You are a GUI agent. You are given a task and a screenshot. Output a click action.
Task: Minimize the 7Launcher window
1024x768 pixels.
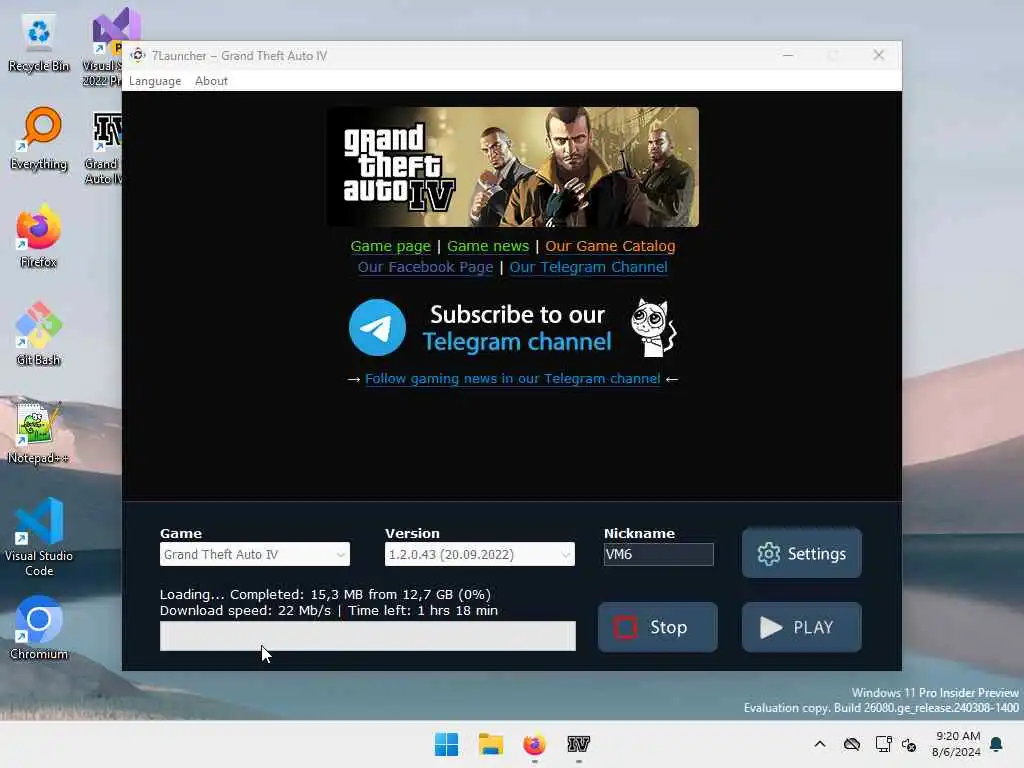[788, 56]
